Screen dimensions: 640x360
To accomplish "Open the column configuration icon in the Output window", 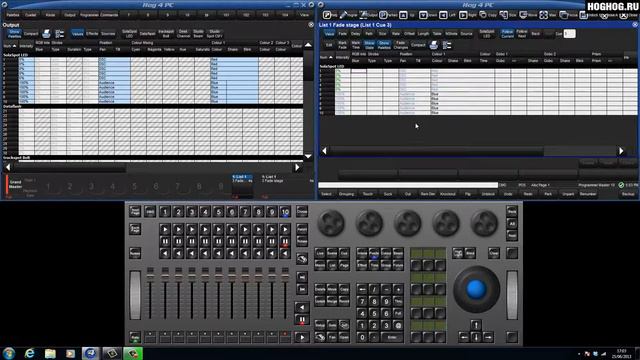I will click(60, 34).
